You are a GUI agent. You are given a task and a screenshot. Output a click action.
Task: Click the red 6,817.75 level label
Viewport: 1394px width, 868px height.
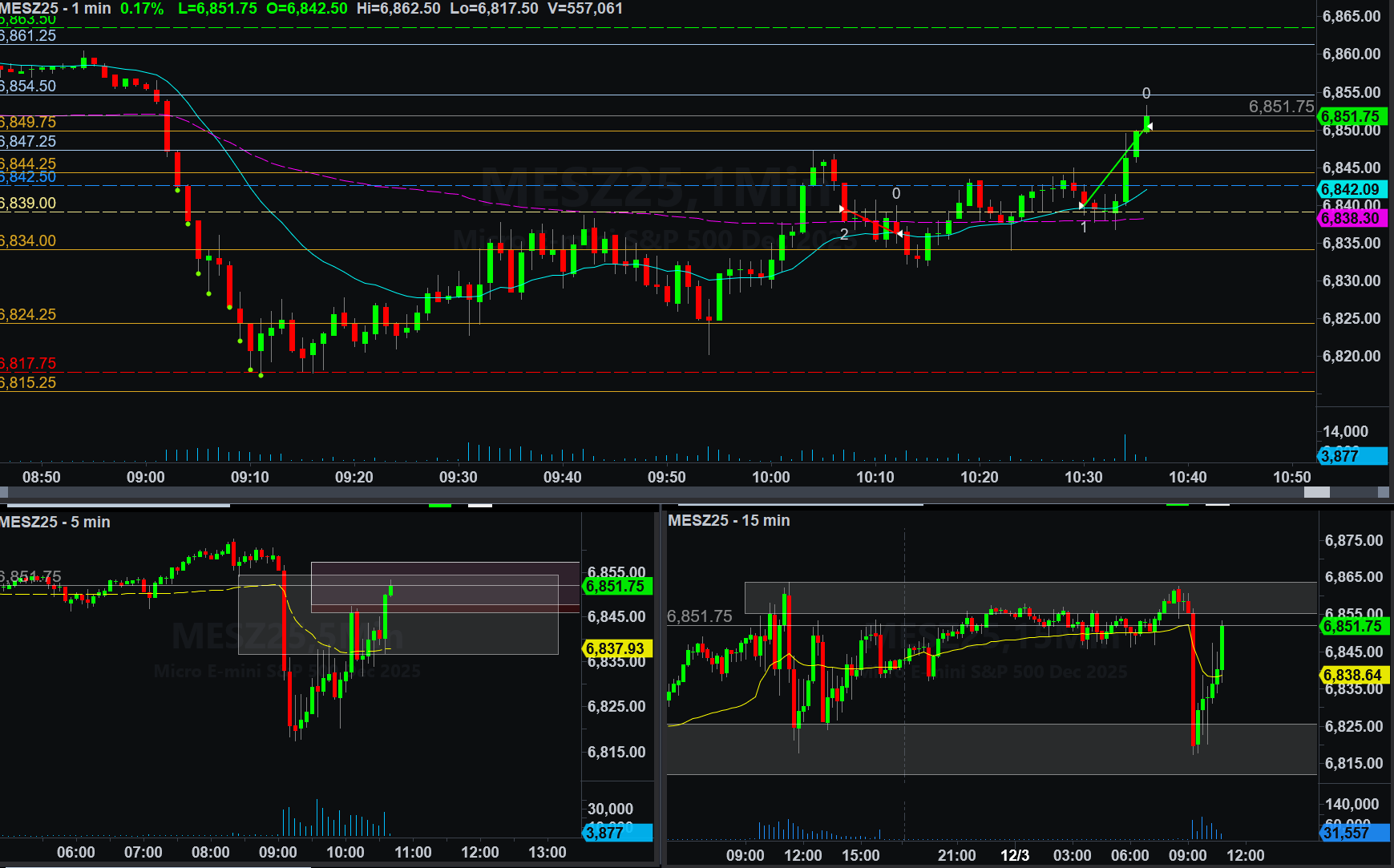pyautogui.click(x=29, y=363)
